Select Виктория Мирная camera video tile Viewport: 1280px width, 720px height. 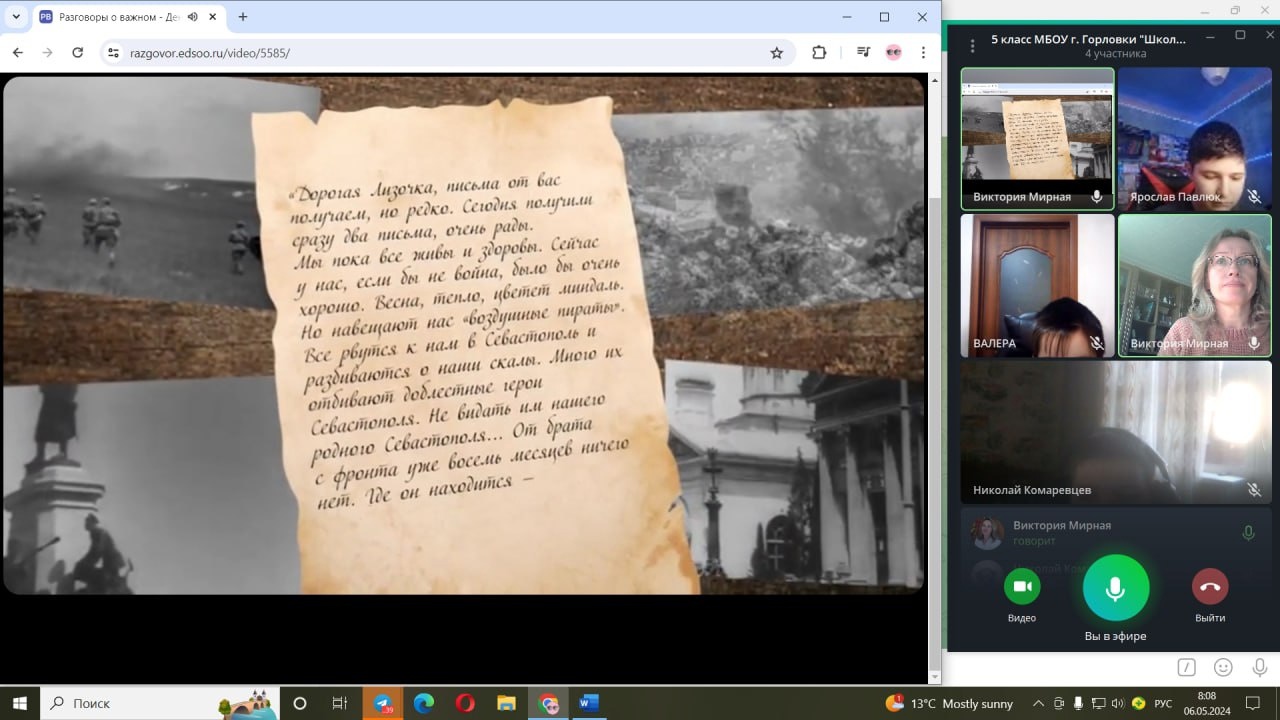point(1194,285)
